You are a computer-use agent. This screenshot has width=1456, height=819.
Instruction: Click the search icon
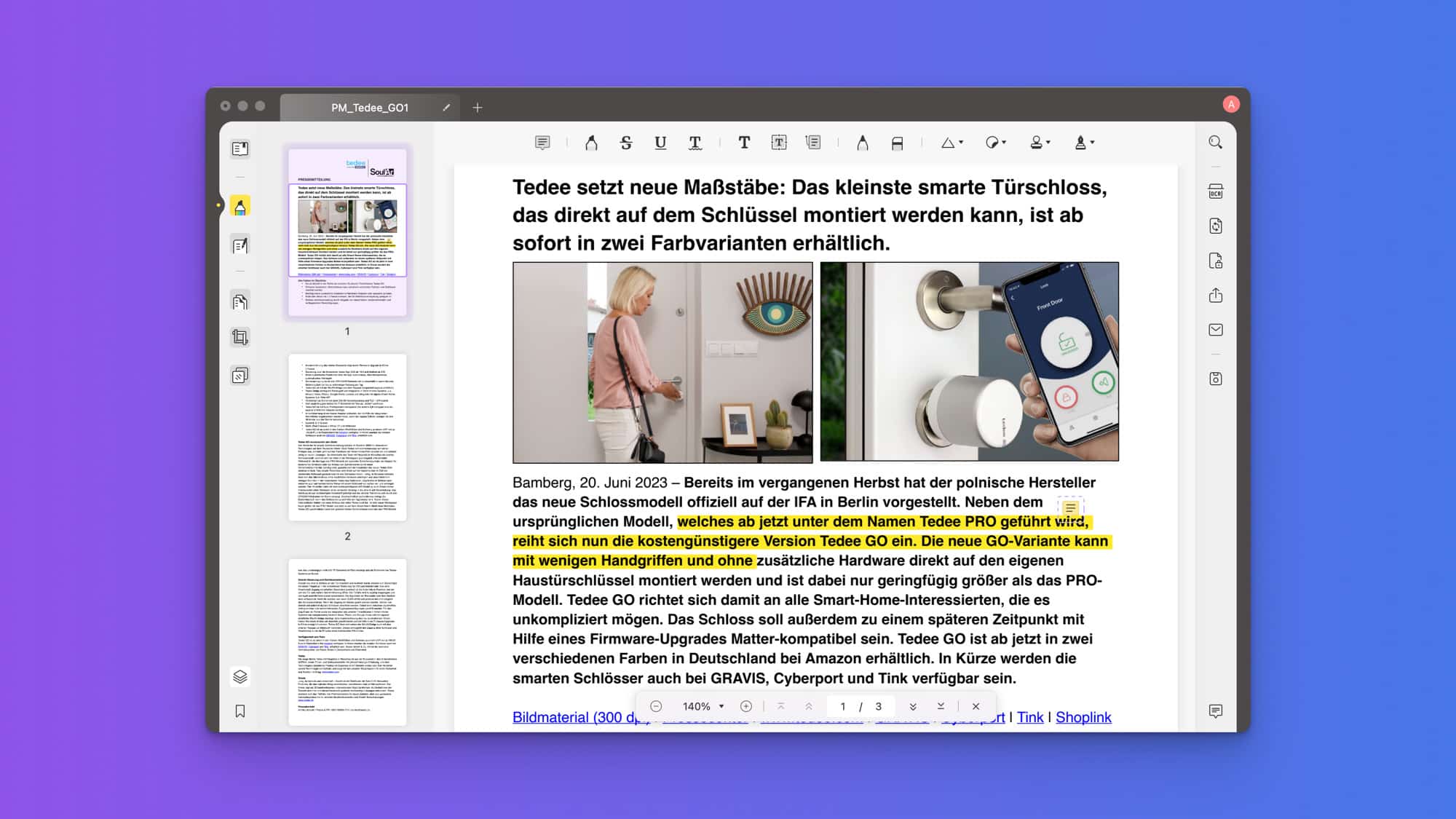pyautogui.click(x=1215, y=143)
